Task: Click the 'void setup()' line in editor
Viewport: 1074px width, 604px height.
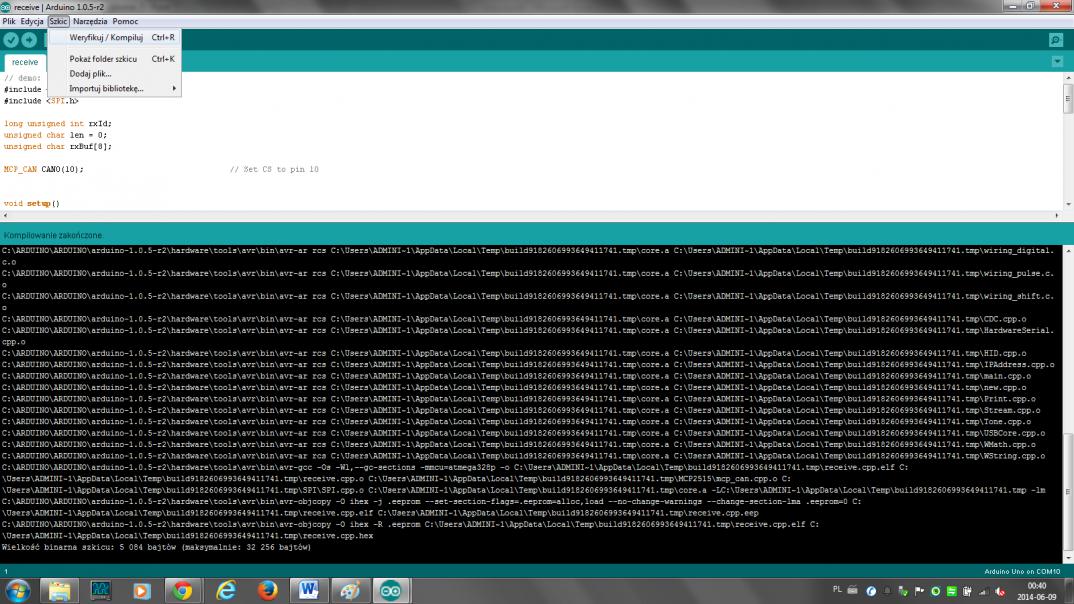Action: 32,203
